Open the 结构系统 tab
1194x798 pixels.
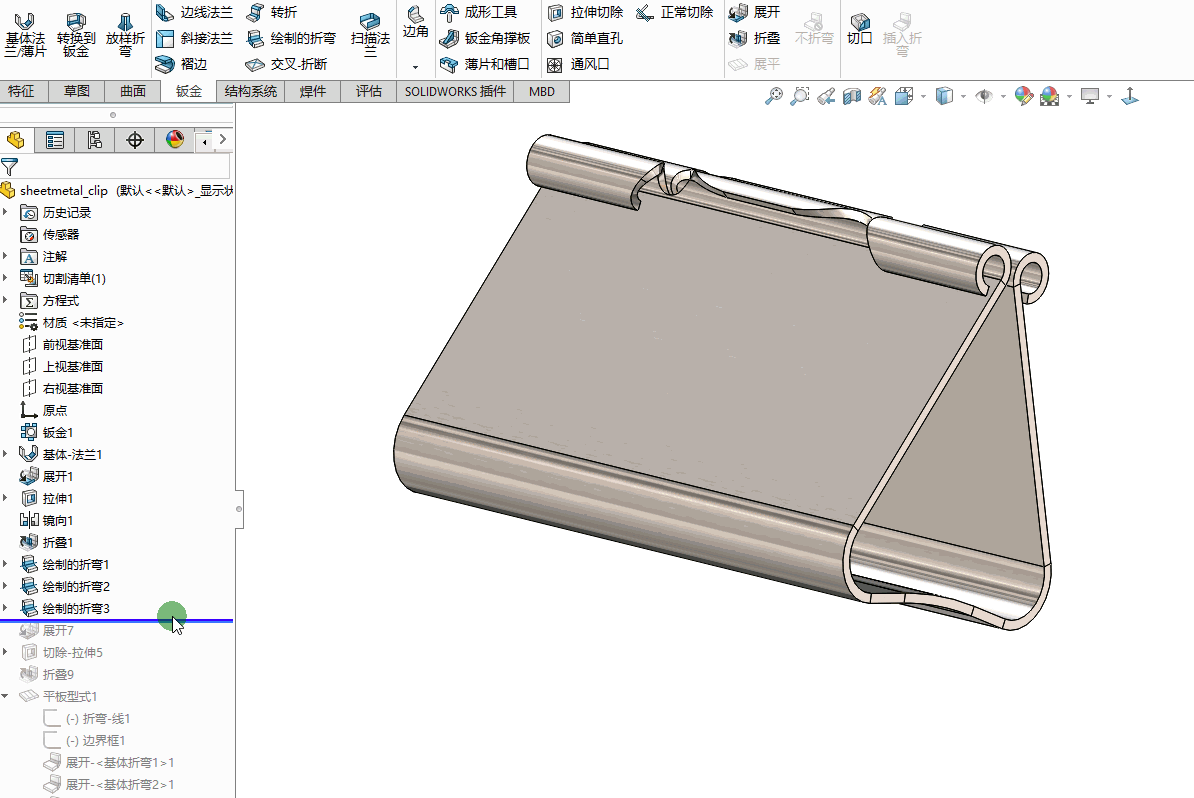click(x=251, y=91)
